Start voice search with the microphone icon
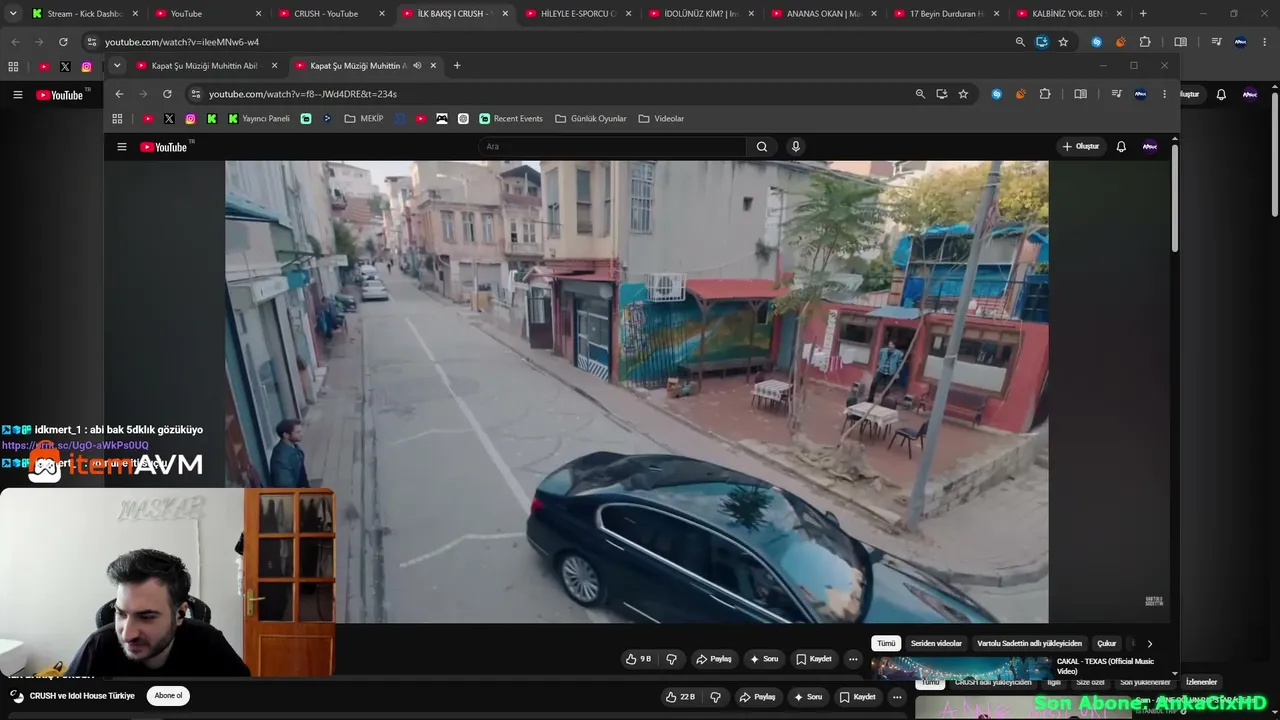This screenshot has width=1280, height=720. (796, 147)
